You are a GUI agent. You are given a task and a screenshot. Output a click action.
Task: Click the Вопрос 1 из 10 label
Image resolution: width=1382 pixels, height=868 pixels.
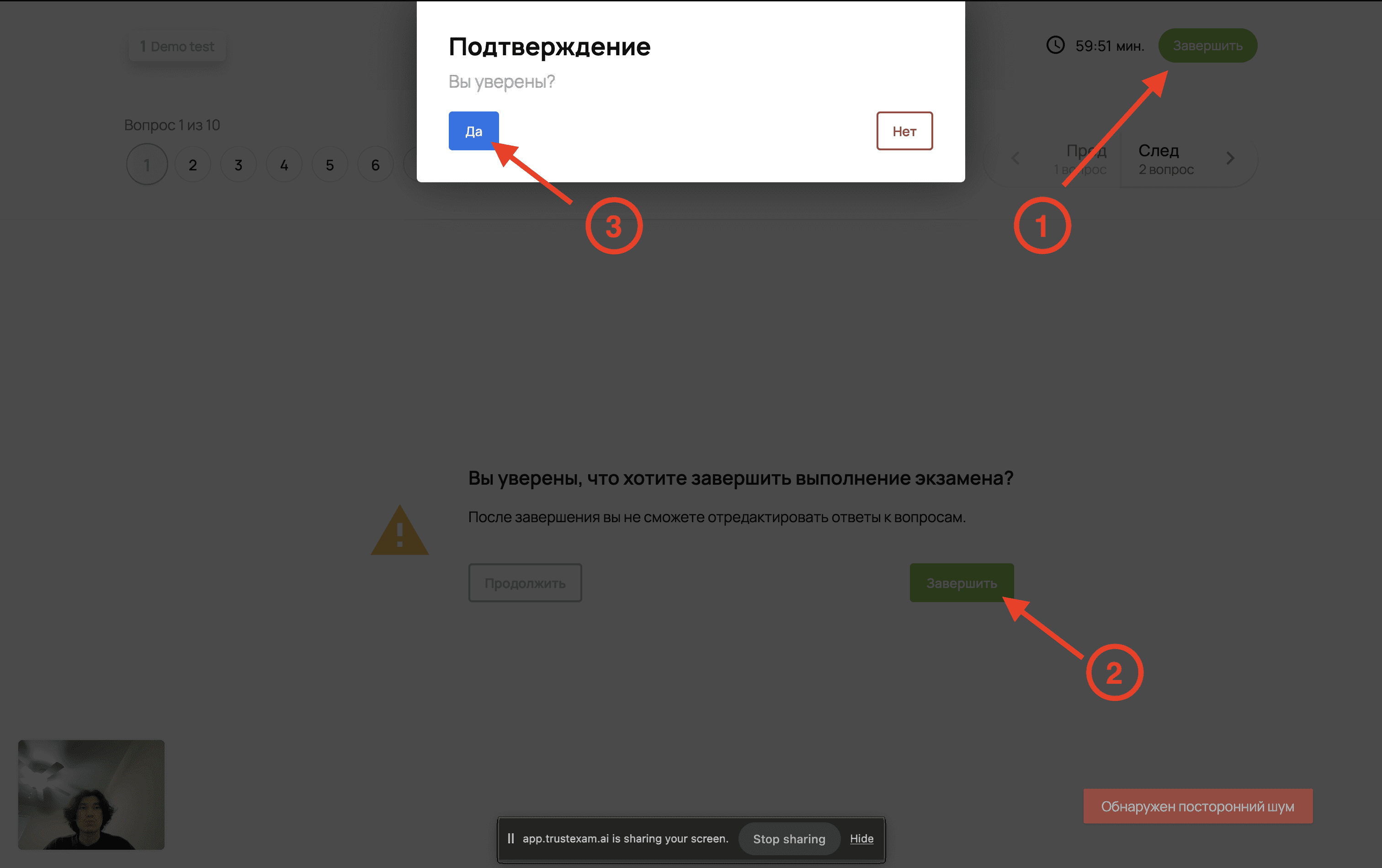pos(172,125)
